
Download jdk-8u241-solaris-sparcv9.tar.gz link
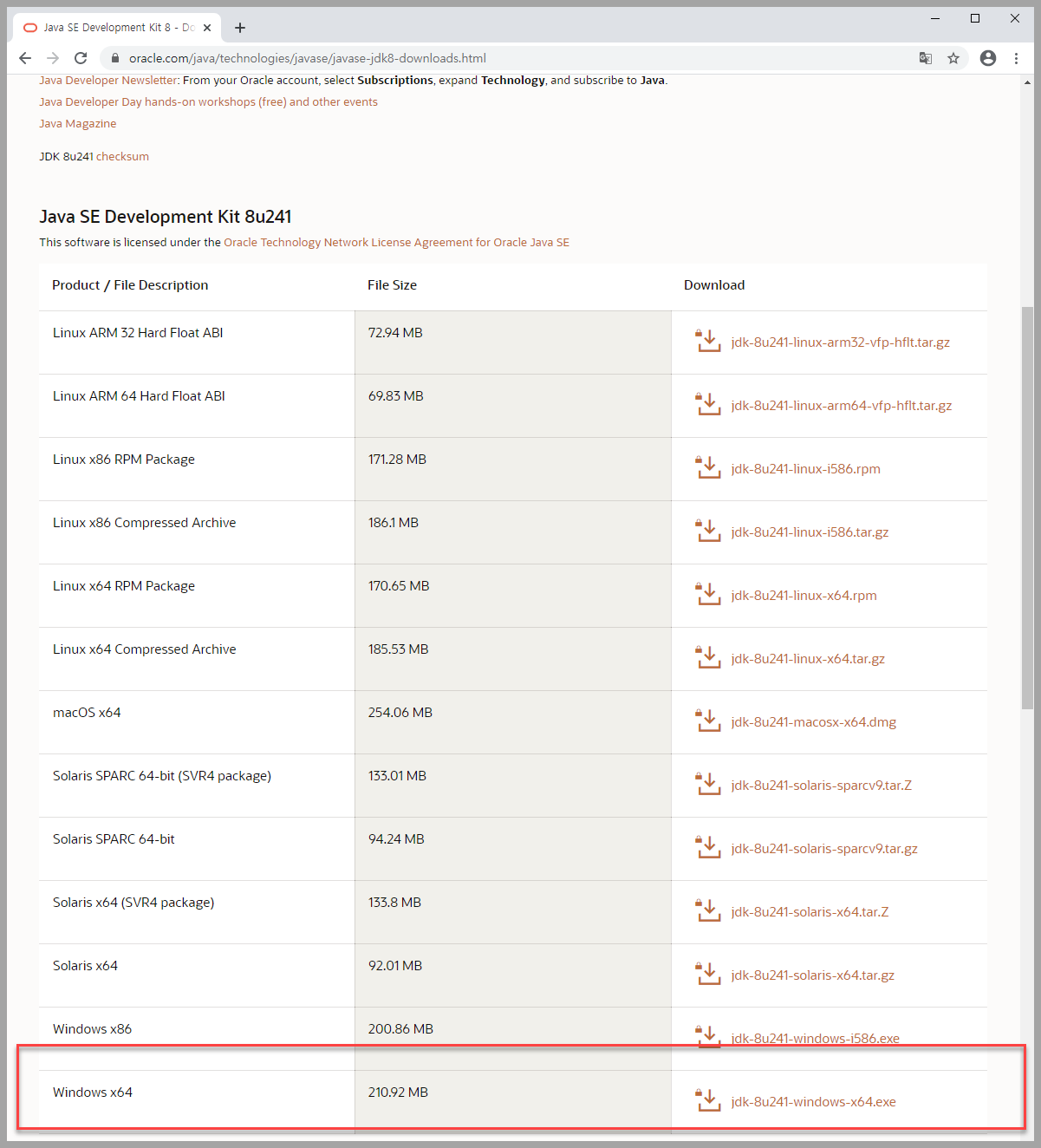[824, 848]
